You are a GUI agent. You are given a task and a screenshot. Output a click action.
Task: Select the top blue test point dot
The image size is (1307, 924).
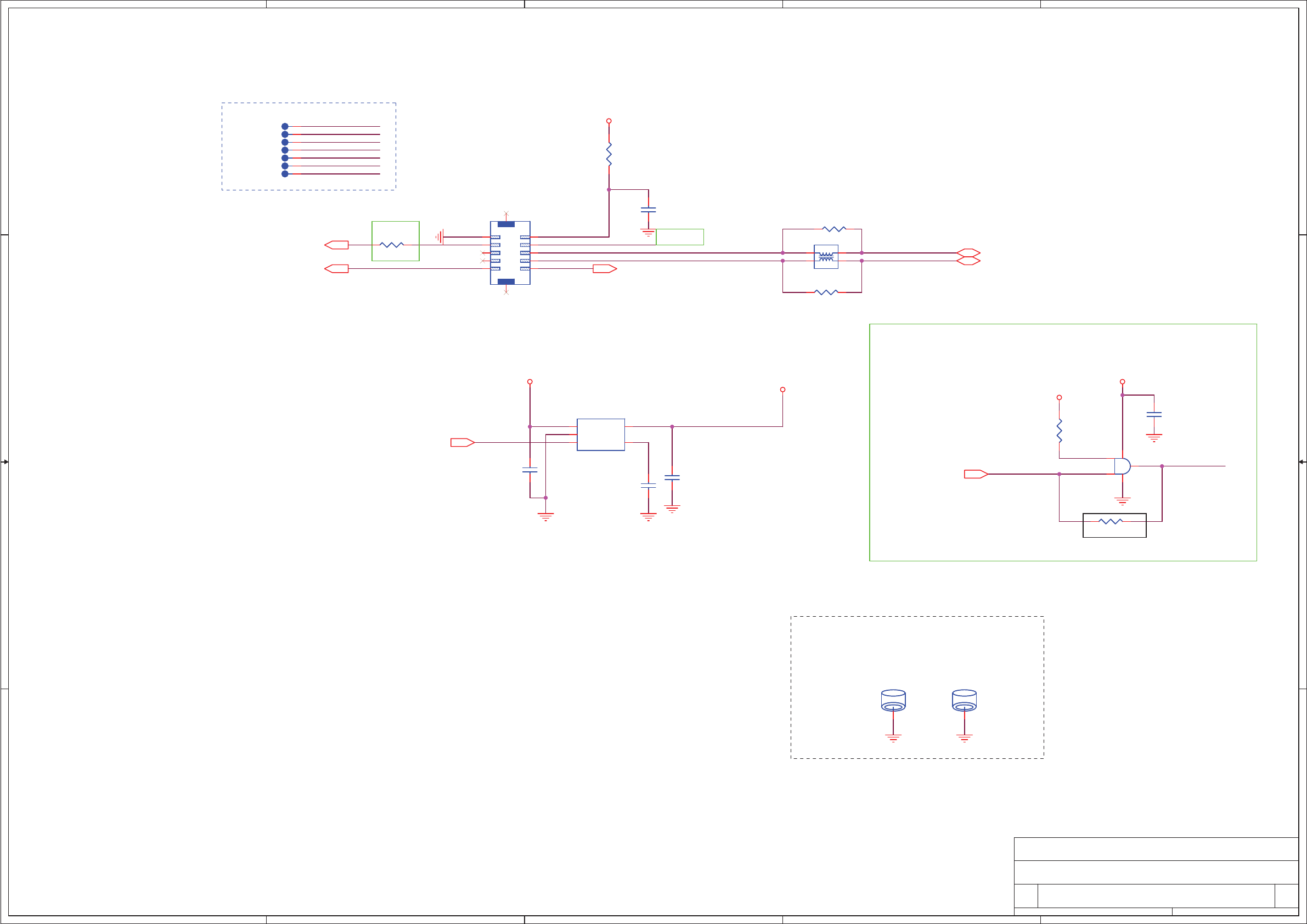coord(285,126)
